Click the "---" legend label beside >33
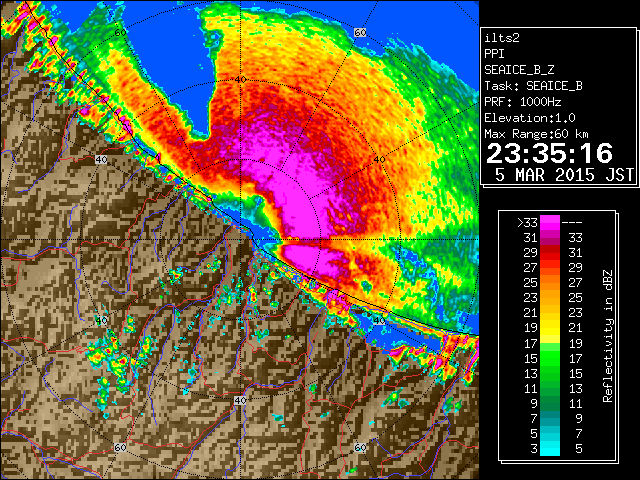This screenshot has width=640, height=480. (572, 223)
